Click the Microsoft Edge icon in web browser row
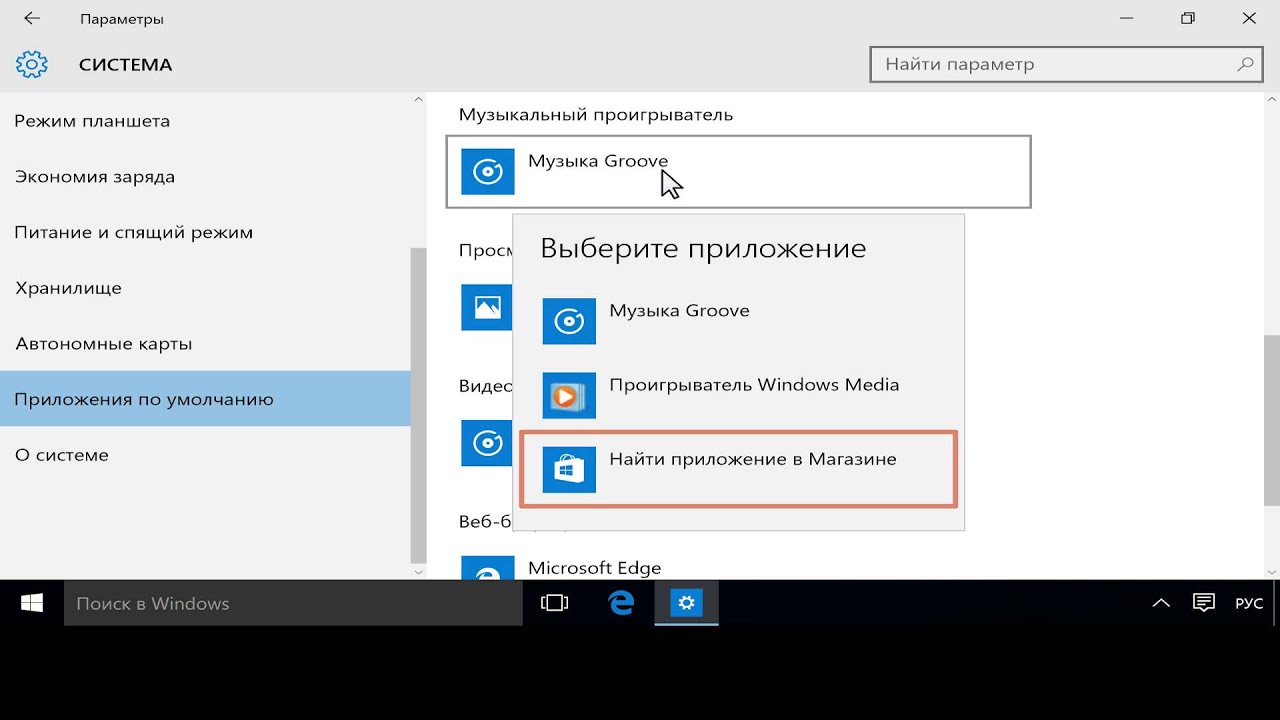Image resolution: width=1280 pixels, height=720 pixels. pyautogui.click(x=486, y=568)
